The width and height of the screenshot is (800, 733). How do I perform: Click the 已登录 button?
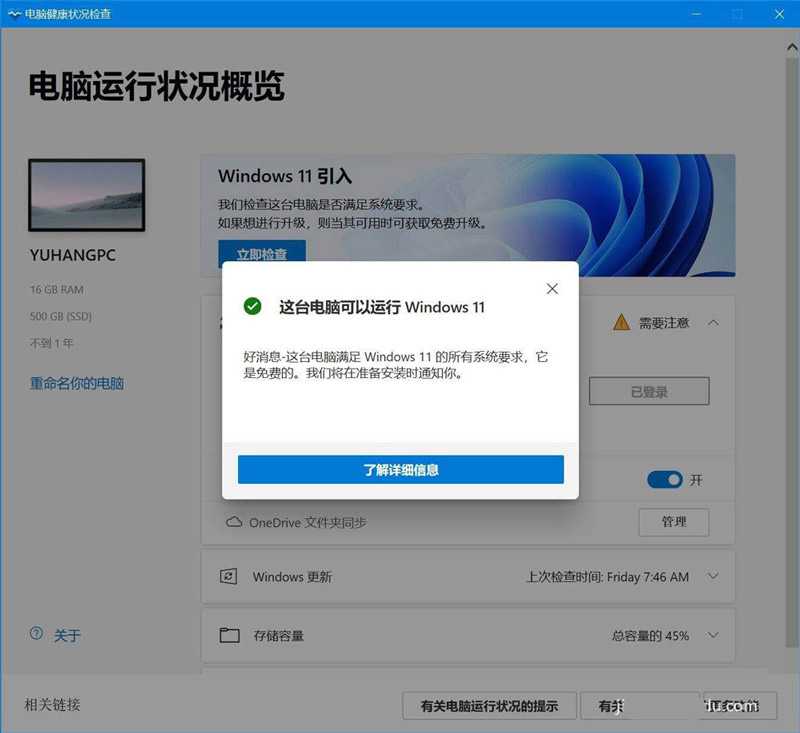[648, 392]
